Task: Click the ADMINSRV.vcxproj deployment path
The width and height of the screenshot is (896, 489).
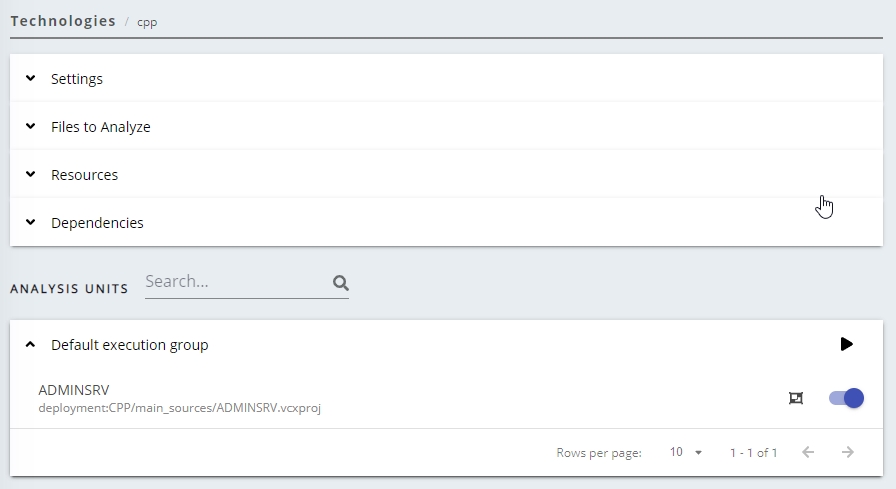Action: 179,408
